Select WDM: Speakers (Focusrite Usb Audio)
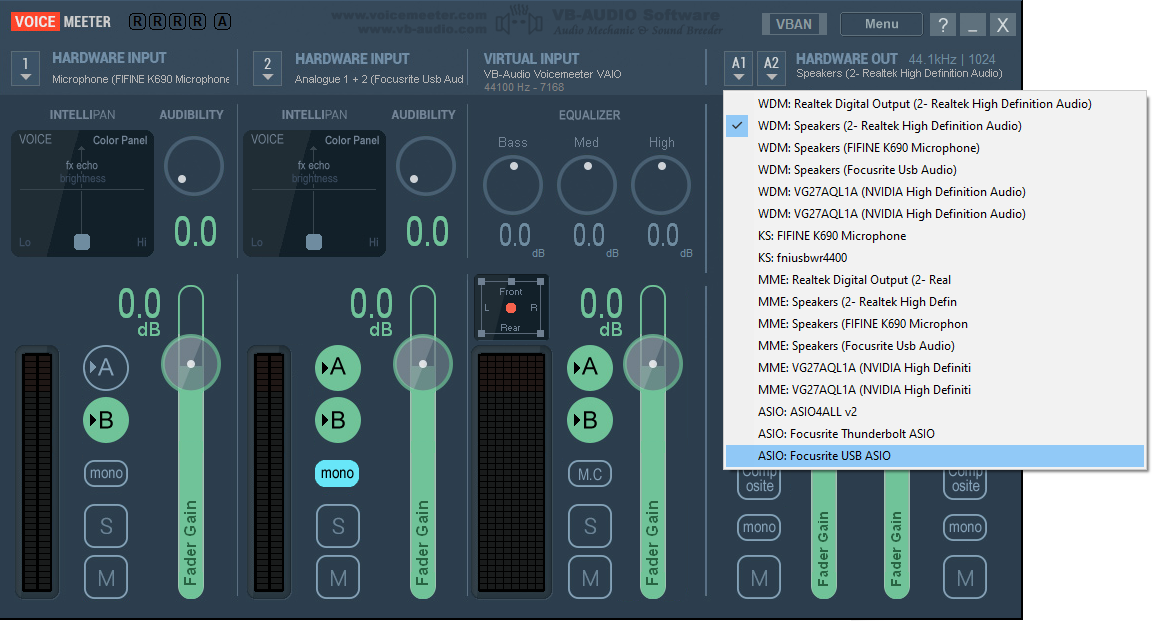 click(935, 170)
